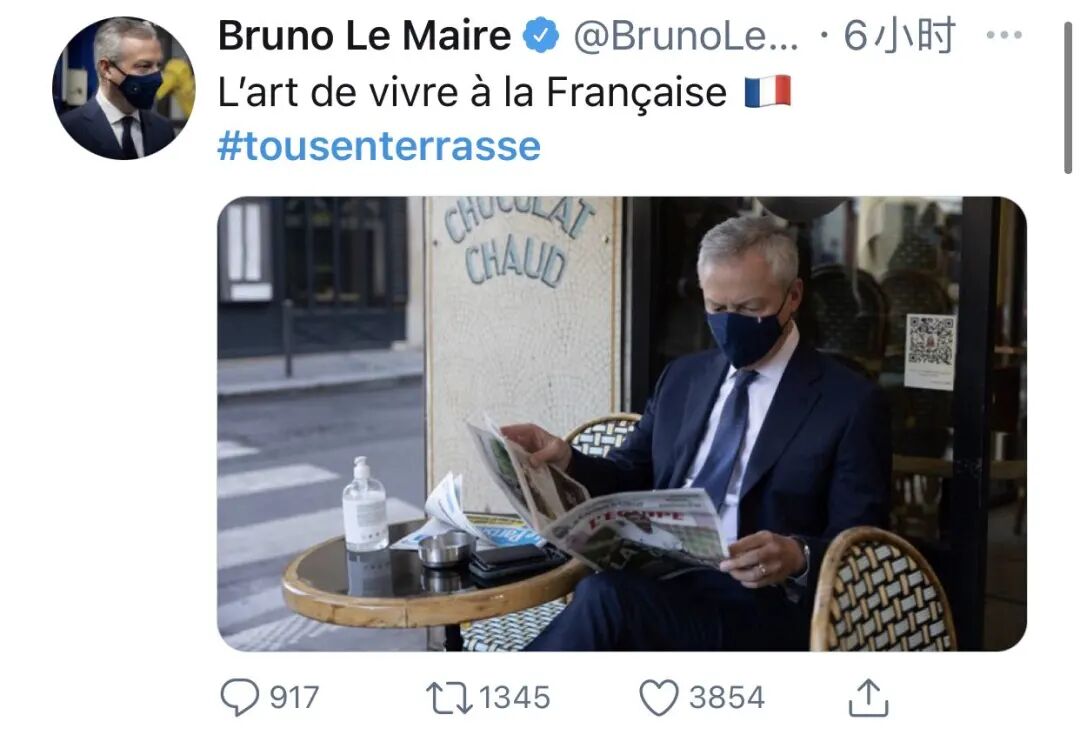The image size is (1080, 735).
Task: Open the #tousenterrasse hashtag
Action: pyautogui.click(x=379, y=146)
